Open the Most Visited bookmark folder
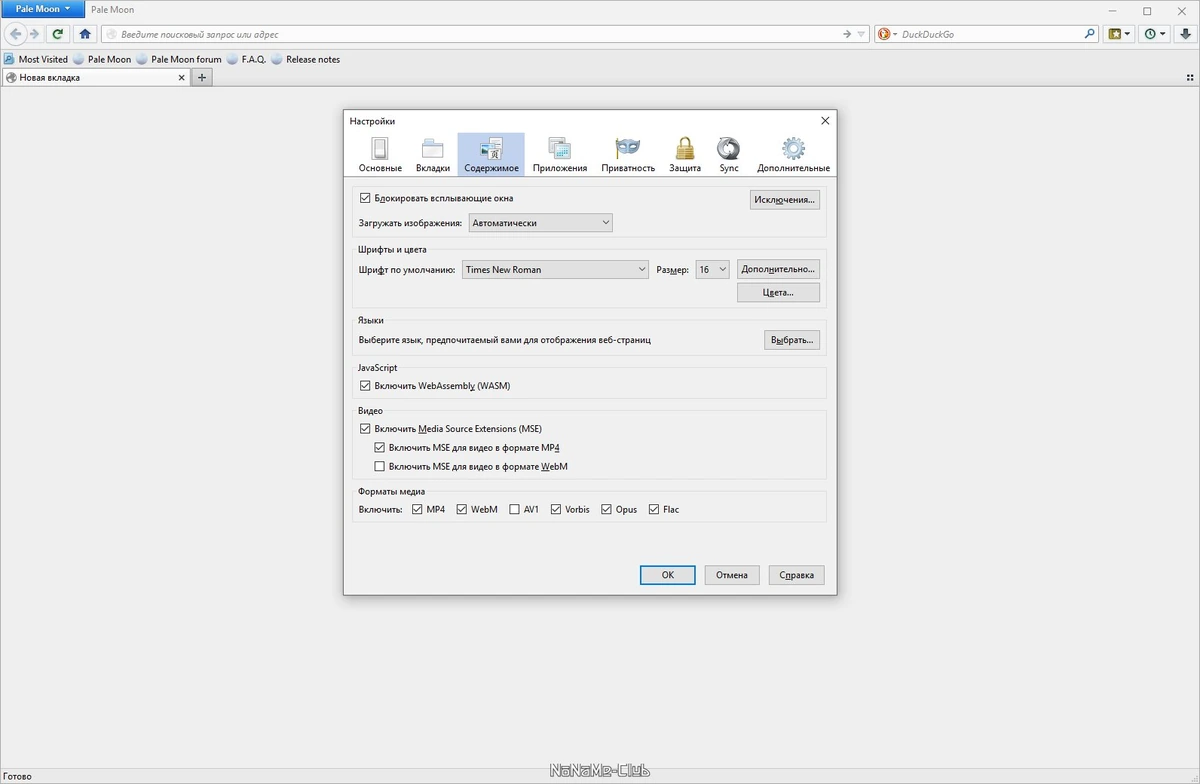 click(36, 59)
